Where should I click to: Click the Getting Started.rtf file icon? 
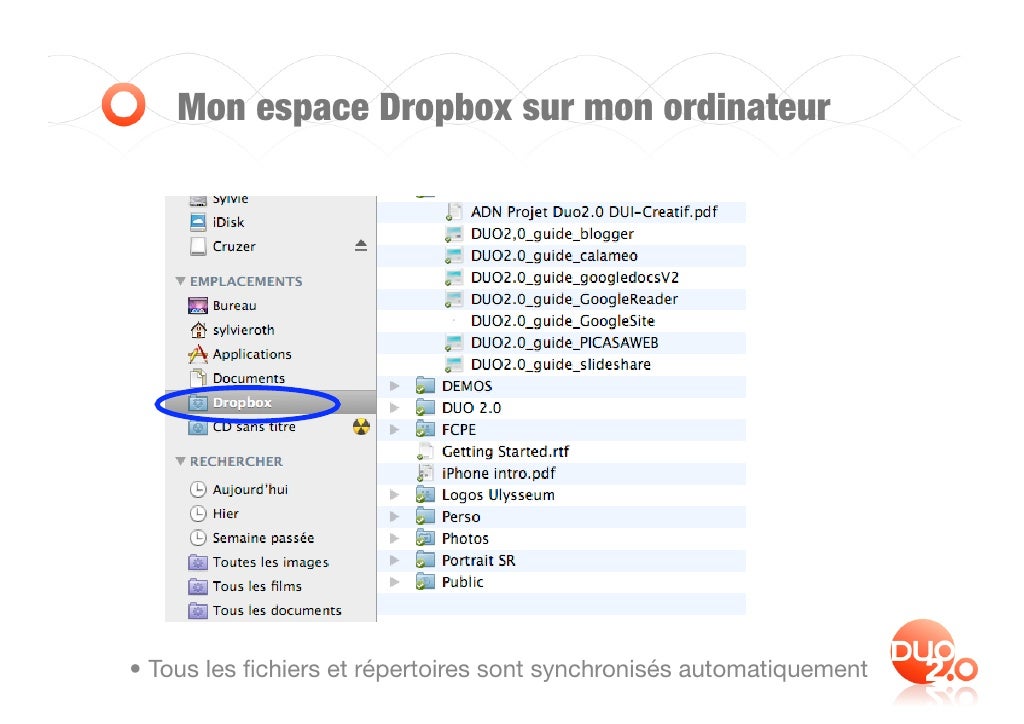(x=425, y=451)
